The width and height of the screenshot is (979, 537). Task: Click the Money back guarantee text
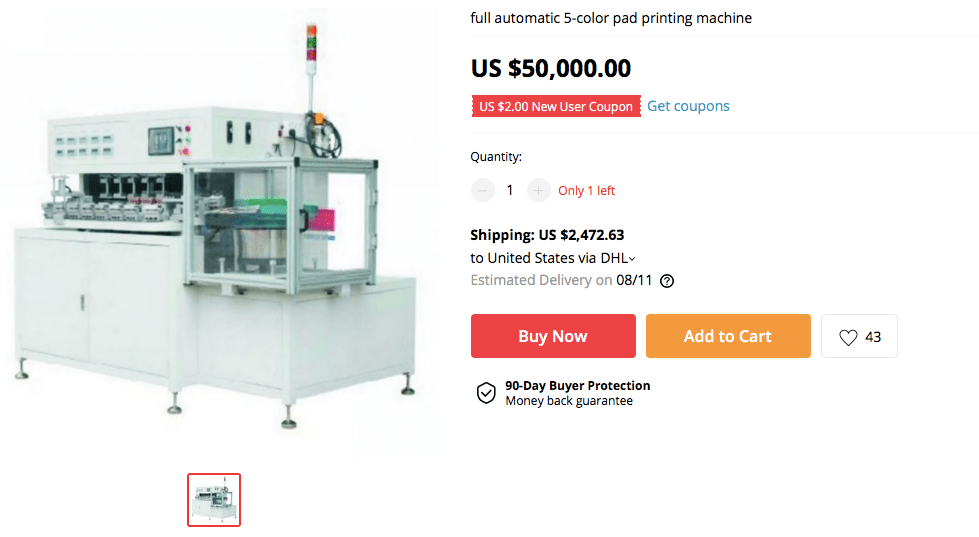569,401
